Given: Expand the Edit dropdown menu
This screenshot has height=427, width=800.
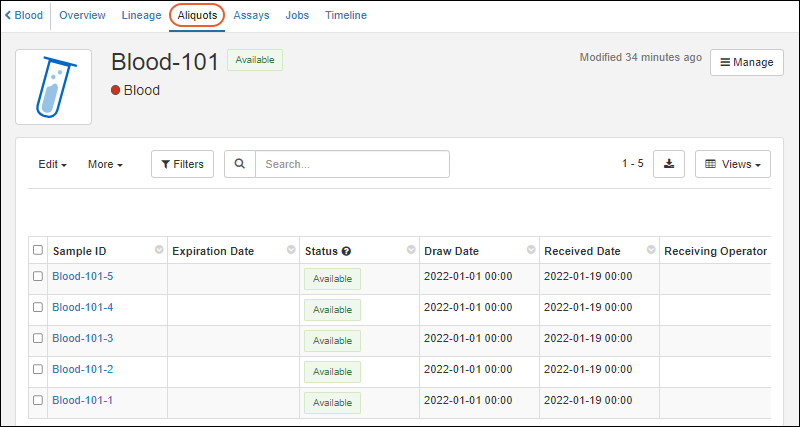Looking at the screenshot, I should [x=52, y=164].
